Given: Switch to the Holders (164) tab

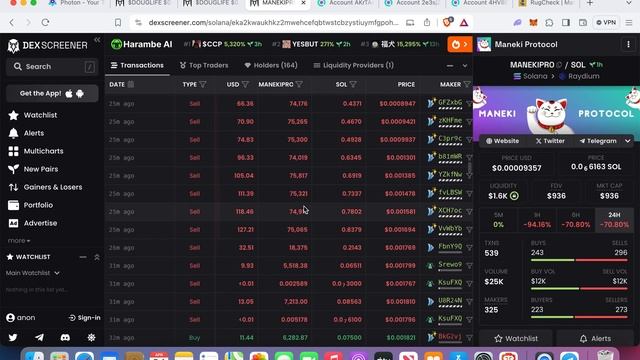Looking at the screenshot, I should pyautogui.click(x=271, y=65).
